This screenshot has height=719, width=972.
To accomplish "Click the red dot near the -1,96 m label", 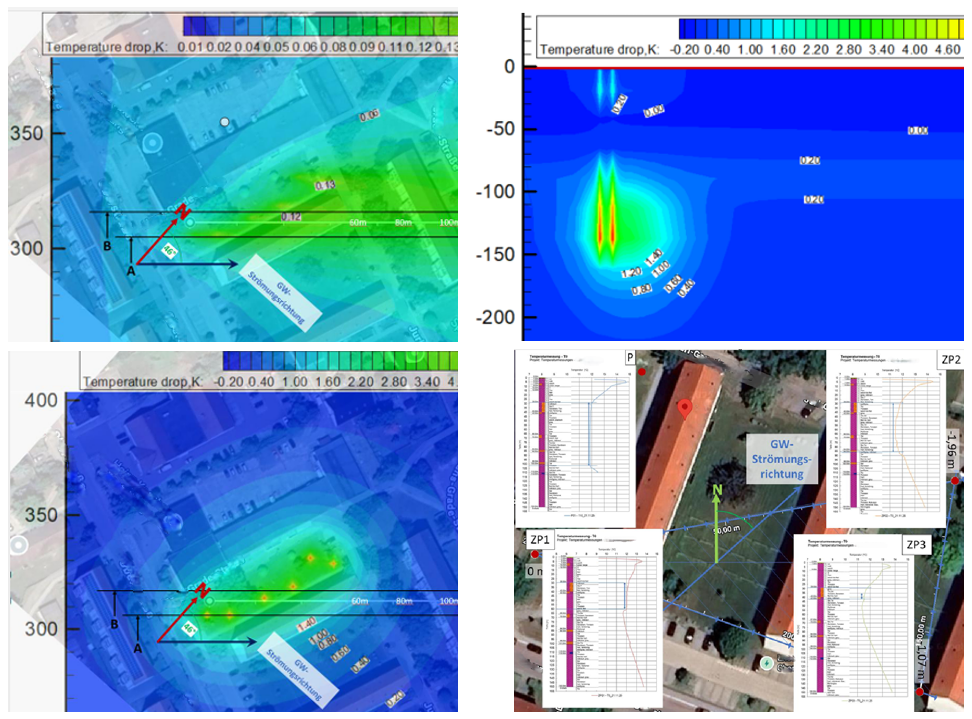I will click(x=956, y=481).
